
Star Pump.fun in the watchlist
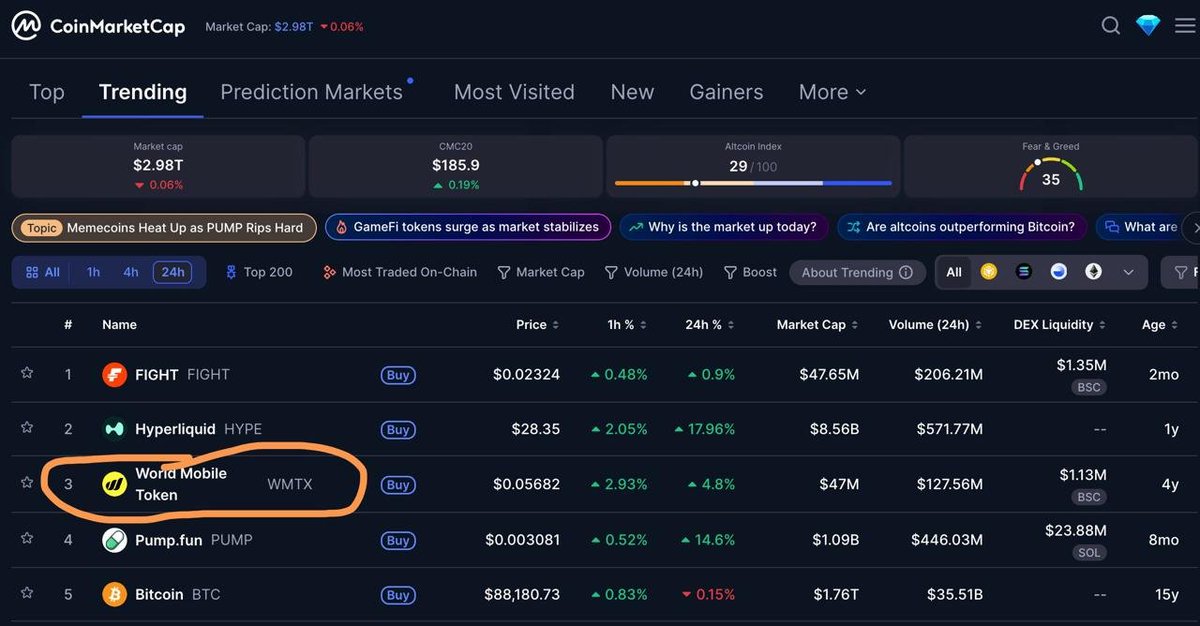pyautogui.click(x=27, y=538)
